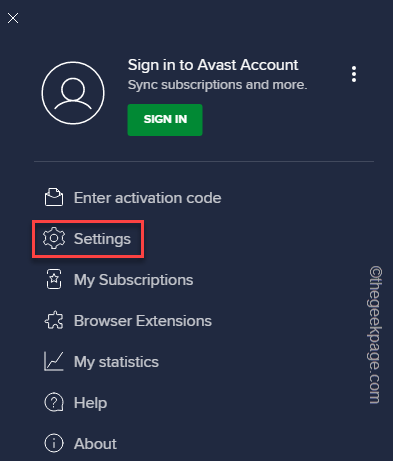The width and height of the screenshot is (393, 461).
Task: Select the About menu entry text
Action: coord(95,444)
